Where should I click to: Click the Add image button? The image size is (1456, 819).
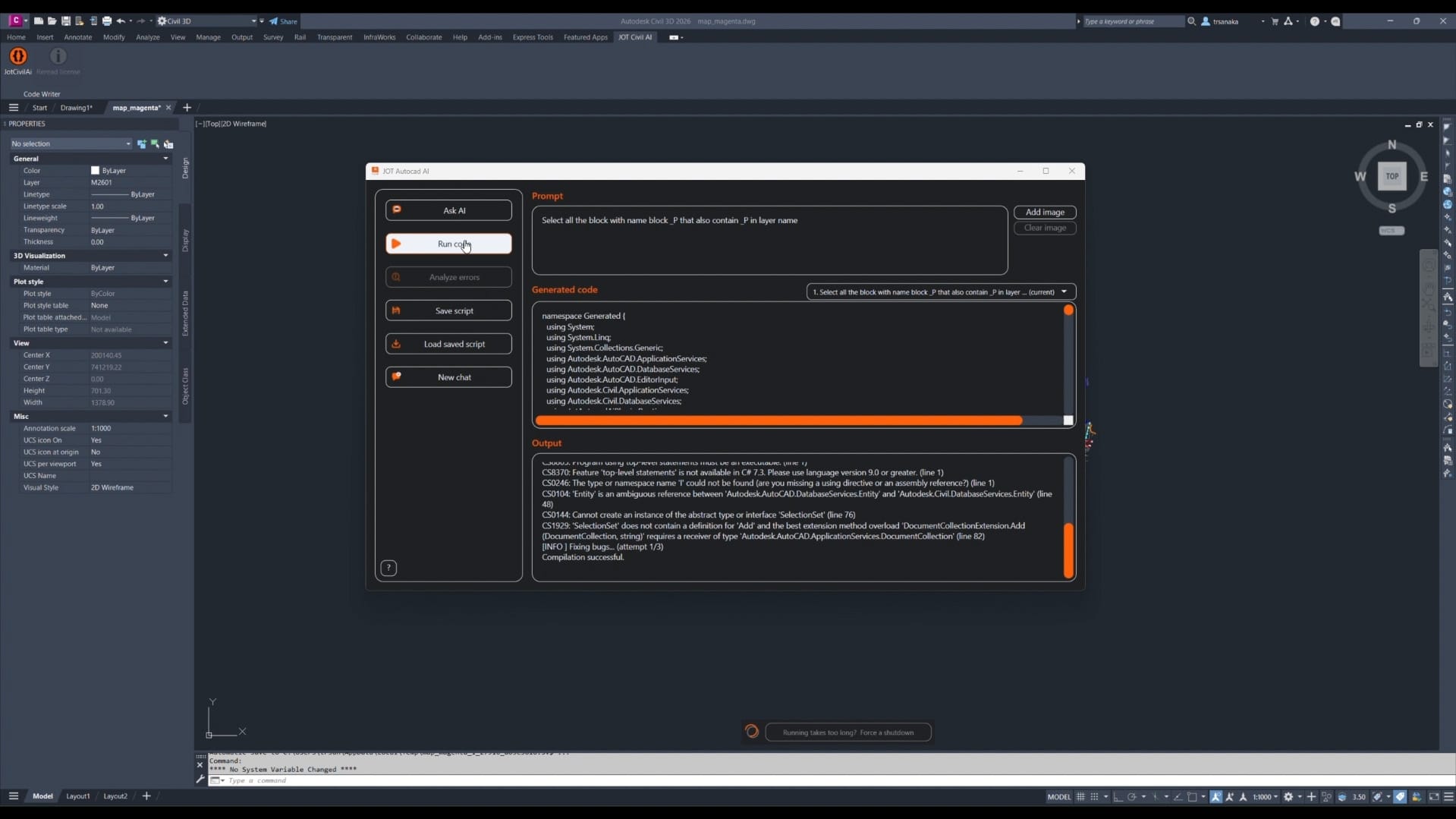[x=1044, y=213]
